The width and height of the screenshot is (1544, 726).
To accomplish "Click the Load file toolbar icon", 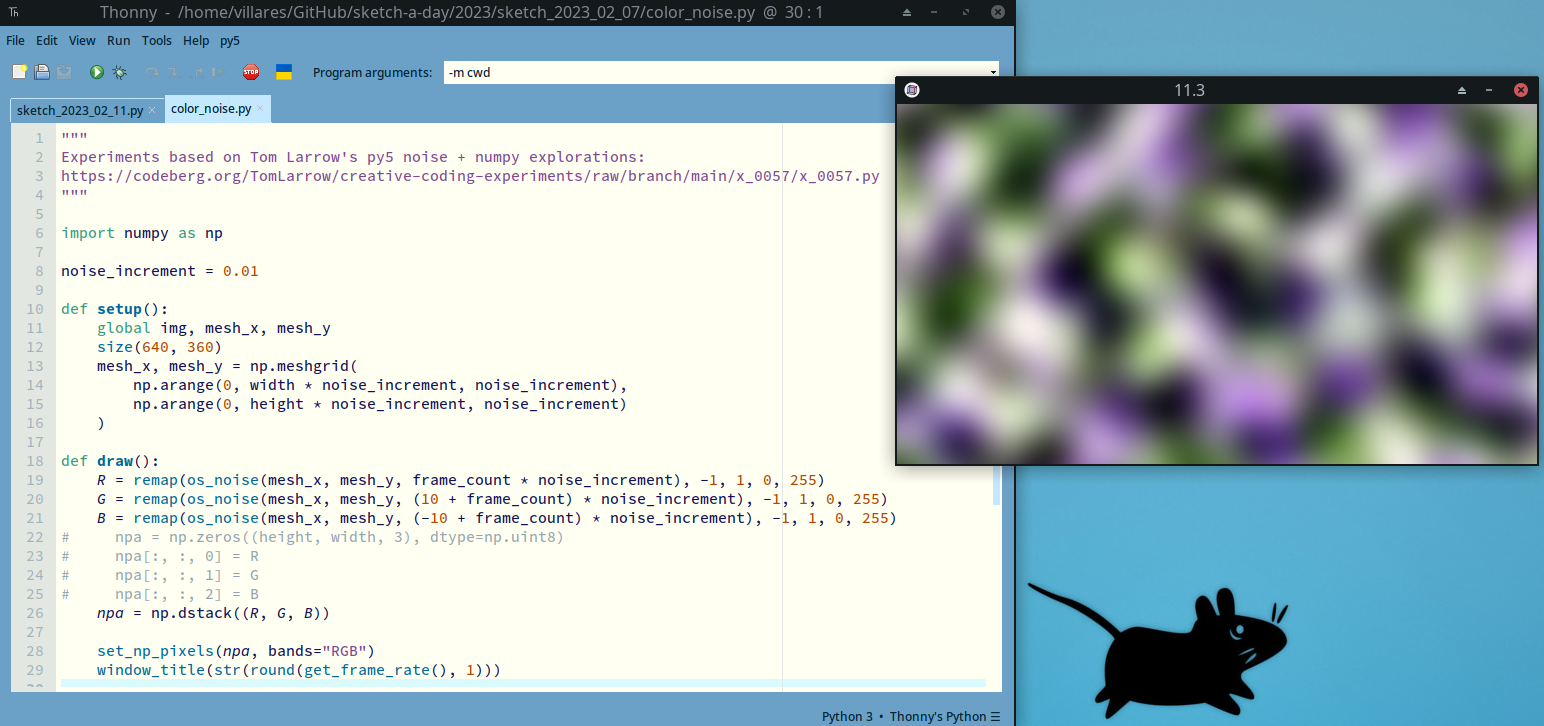I will click(x=42, y=72).
